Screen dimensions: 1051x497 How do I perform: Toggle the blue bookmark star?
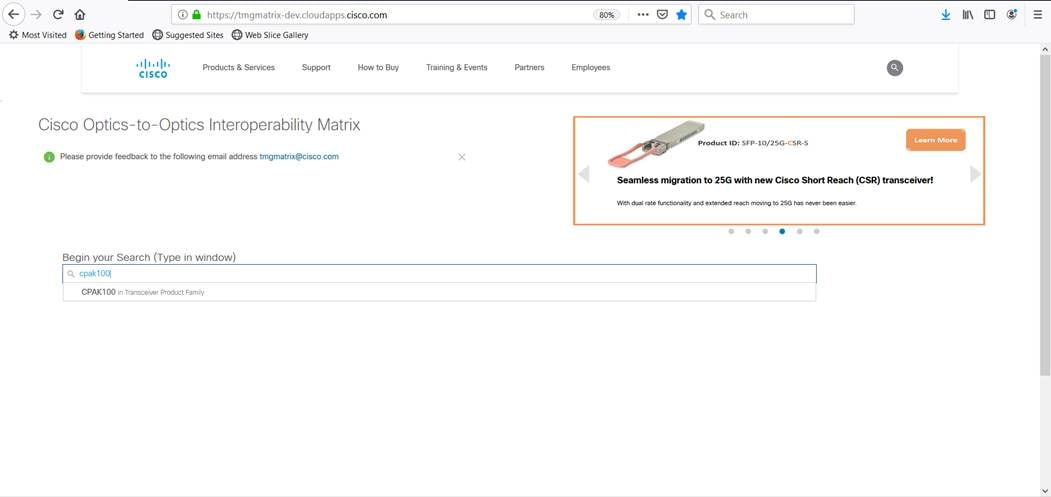click(x=681, y=15)
